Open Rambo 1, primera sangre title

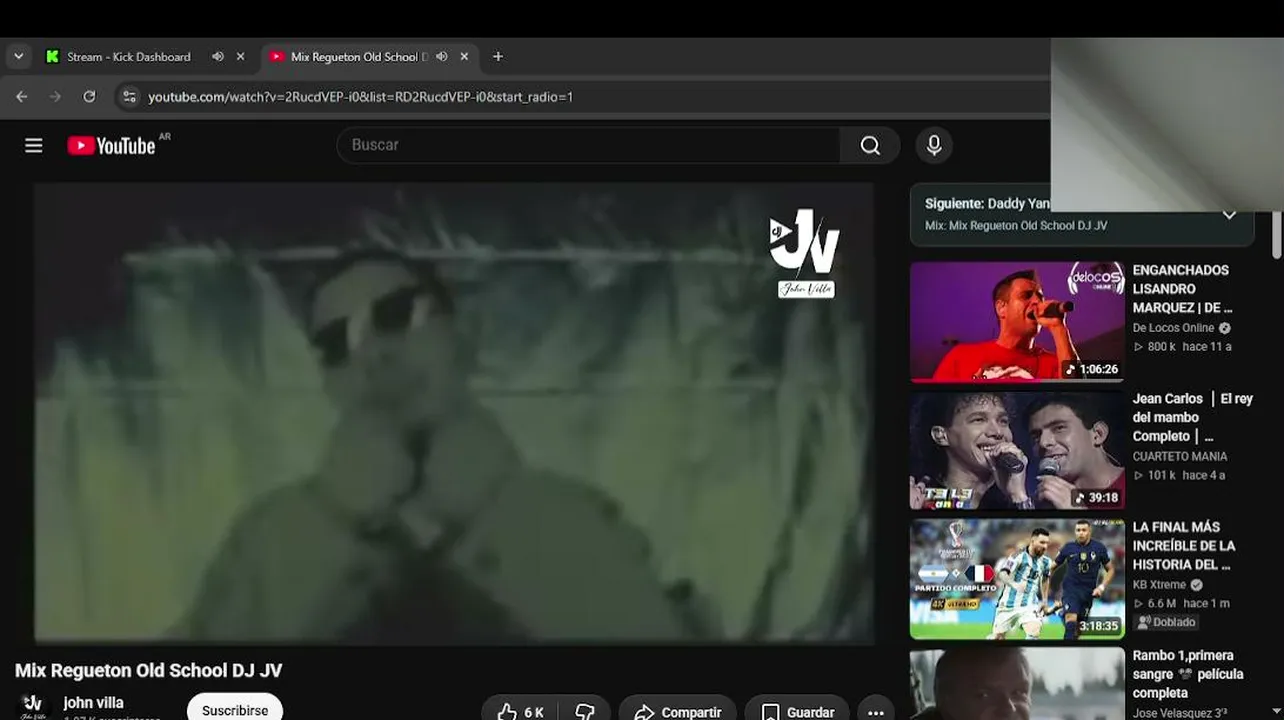pyautogui.click(x=1188, y=674)
